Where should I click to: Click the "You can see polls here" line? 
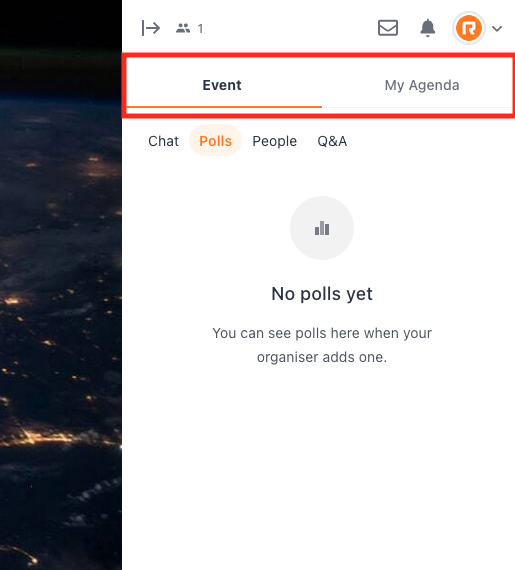pyautogui.click(x=322, y=333)
